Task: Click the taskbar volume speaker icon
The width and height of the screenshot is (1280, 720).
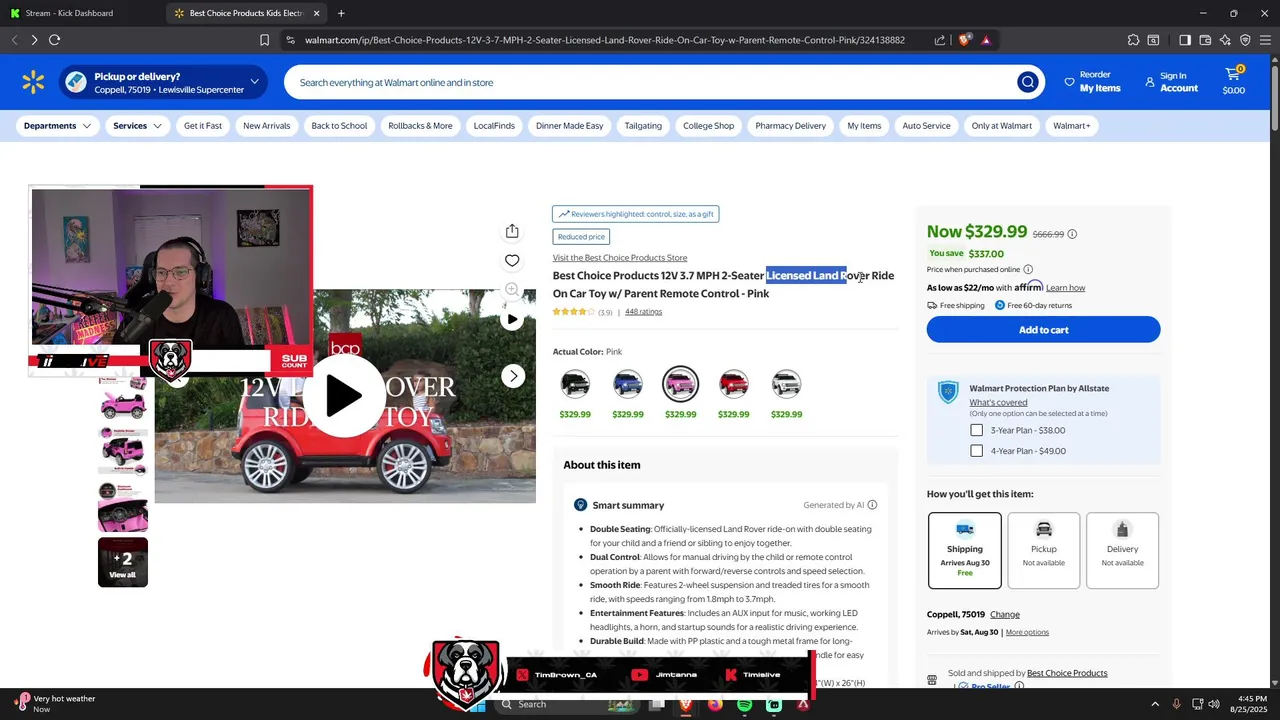Action: pos(1214,704)
